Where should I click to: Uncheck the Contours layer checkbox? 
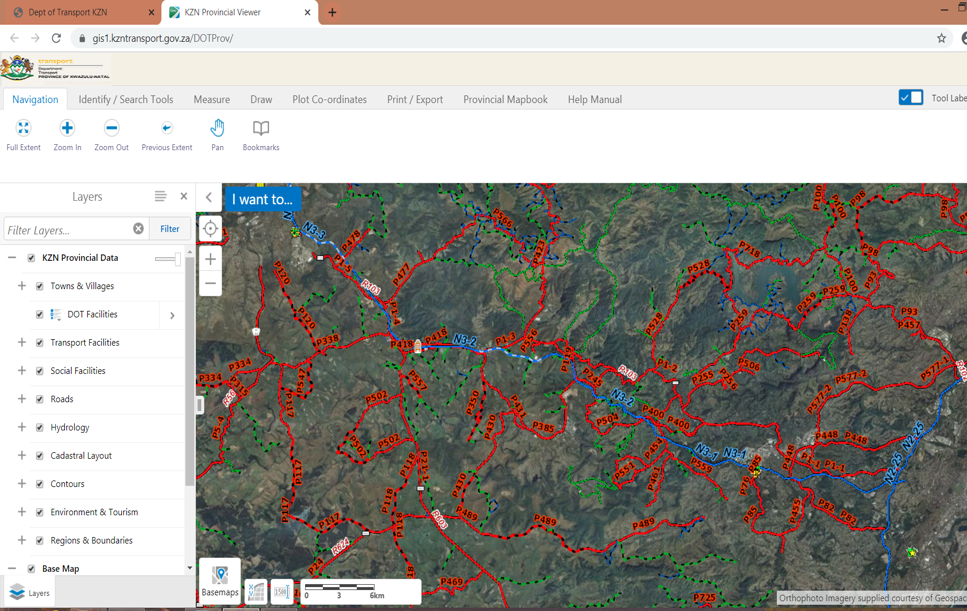pyautogui.click(x=40, y=484)
